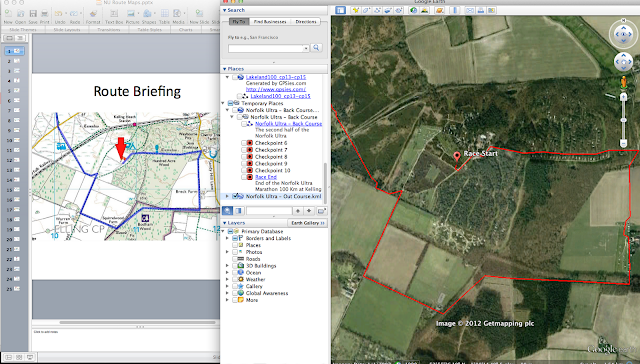The width and height of the screenshot is (640, 364).
Task: Click the email icon in Google Earth toolbar
Action: [x=470, y=10]
